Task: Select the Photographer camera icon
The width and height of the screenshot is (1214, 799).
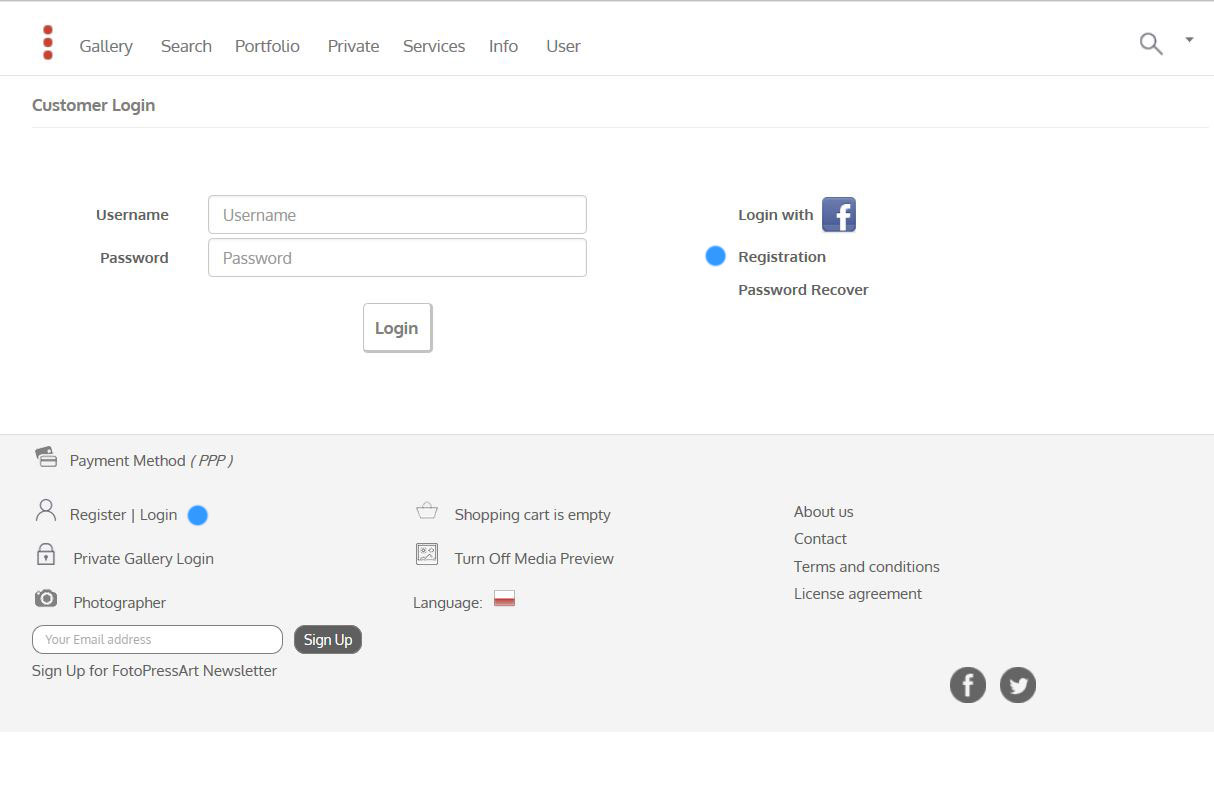Action: tap(45, 598)
